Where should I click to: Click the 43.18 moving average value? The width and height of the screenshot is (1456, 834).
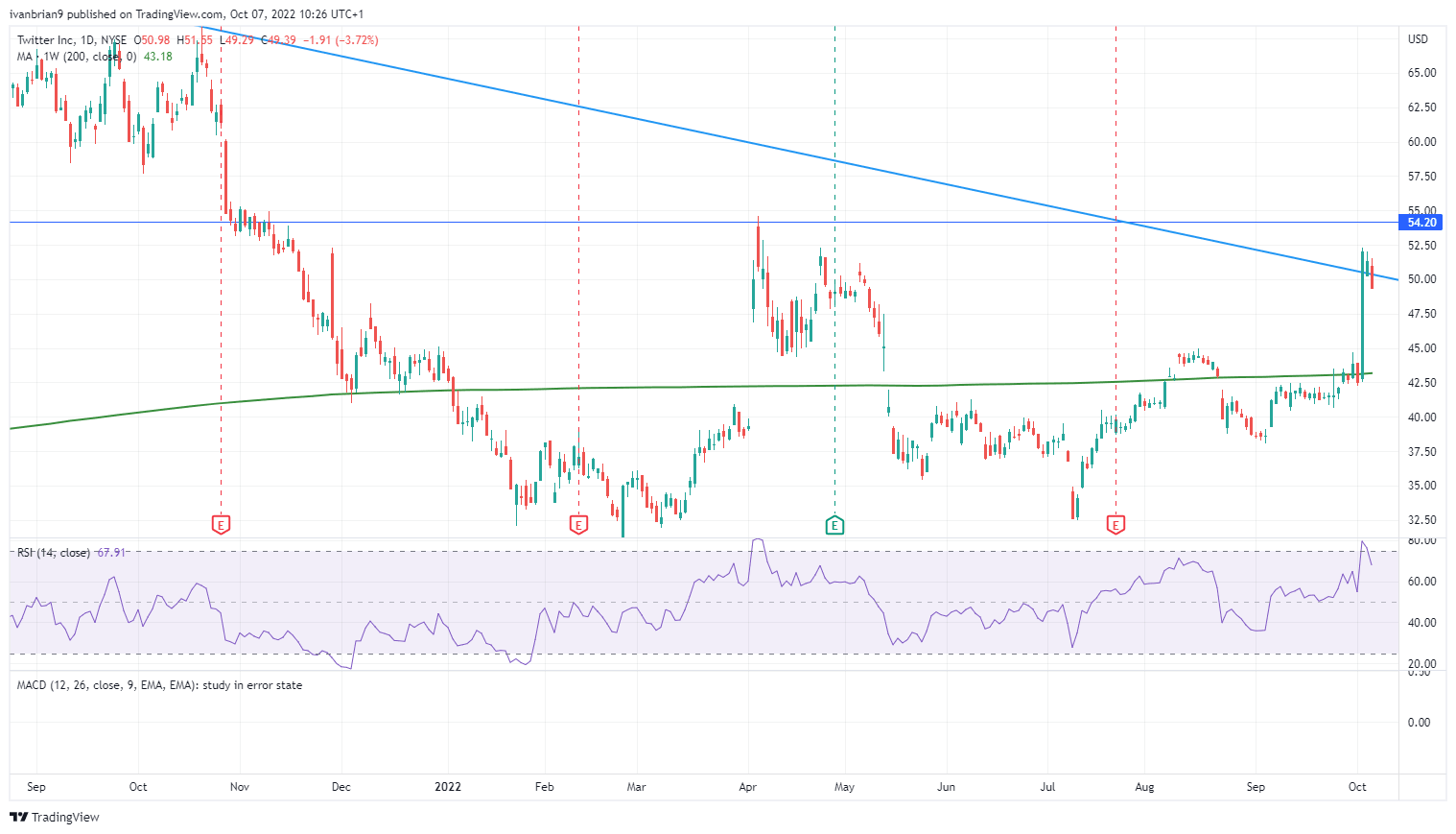coord(158,57)
